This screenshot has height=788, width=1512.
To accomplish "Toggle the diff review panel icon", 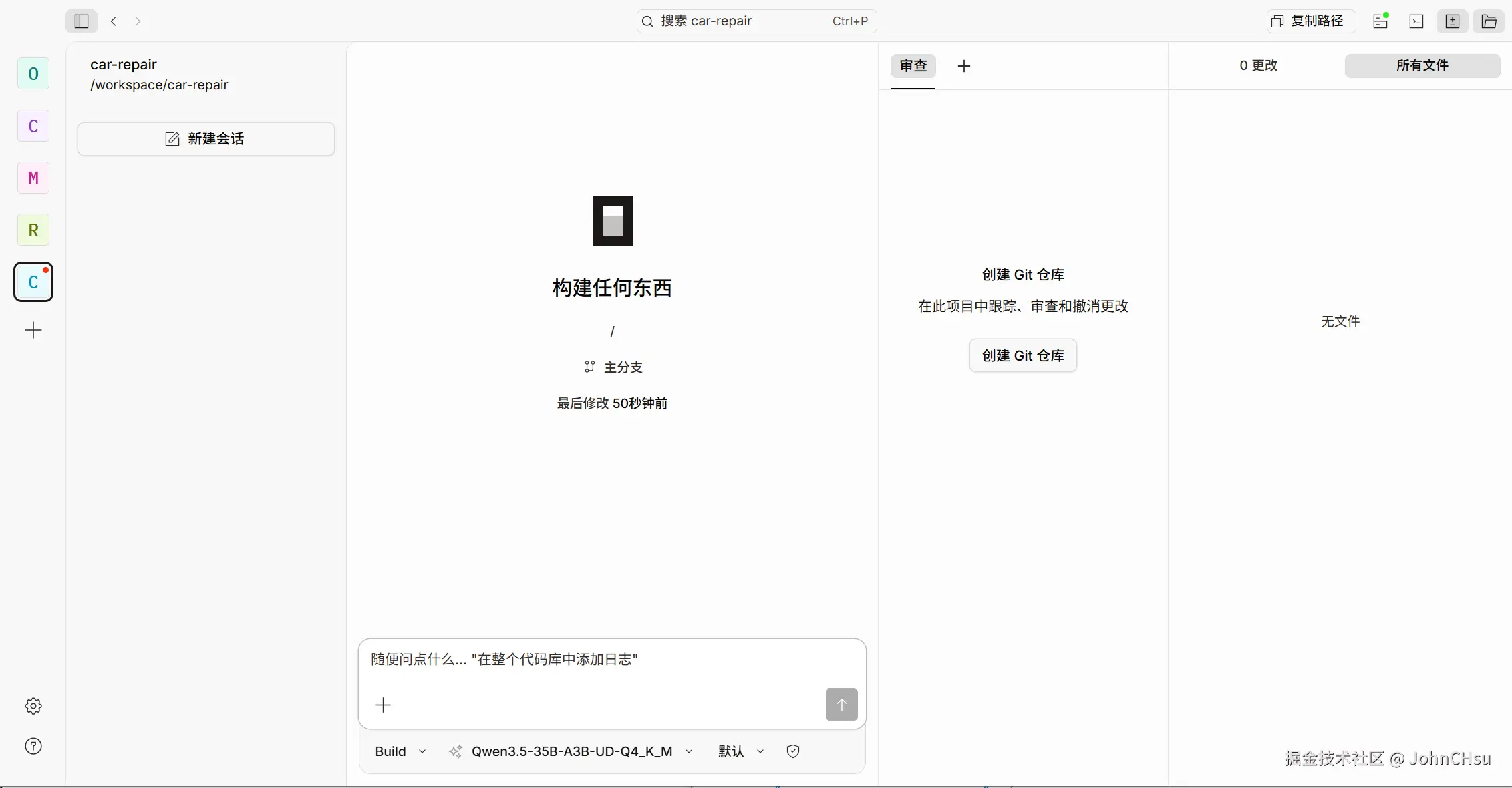I will coord(1453,21).
